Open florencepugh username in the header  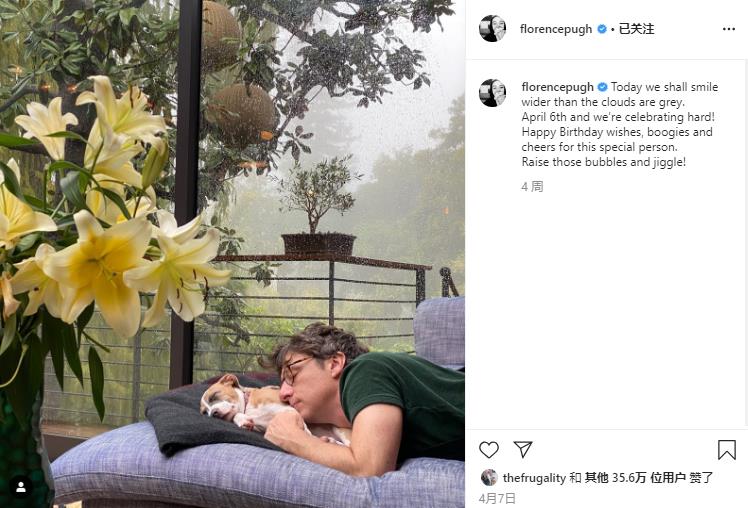[556, 29]
